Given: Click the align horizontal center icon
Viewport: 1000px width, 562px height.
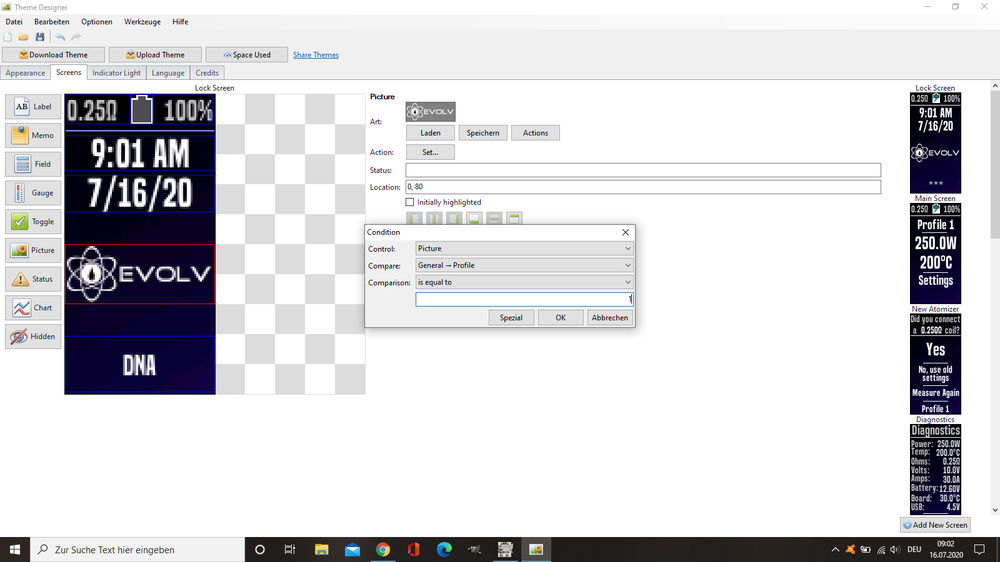Looking at the screenshot, I should click(434, 218).
